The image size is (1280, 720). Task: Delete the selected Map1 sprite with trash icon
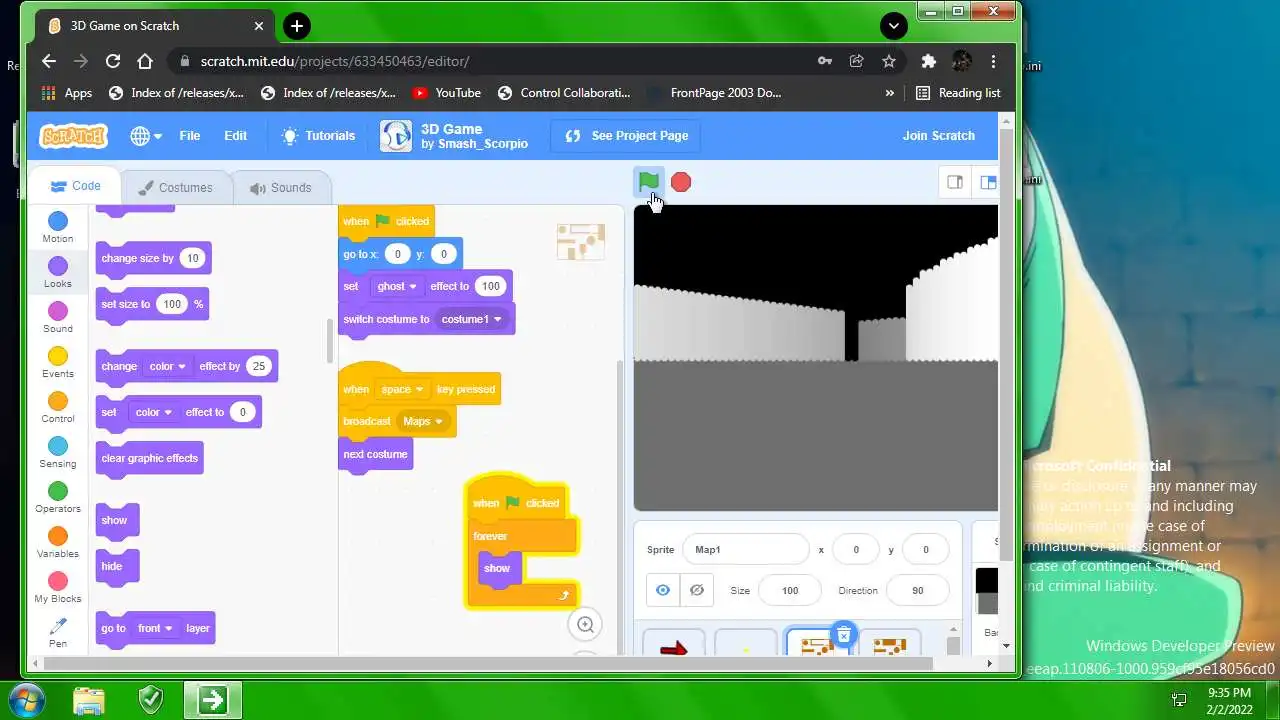click(843, 635)
